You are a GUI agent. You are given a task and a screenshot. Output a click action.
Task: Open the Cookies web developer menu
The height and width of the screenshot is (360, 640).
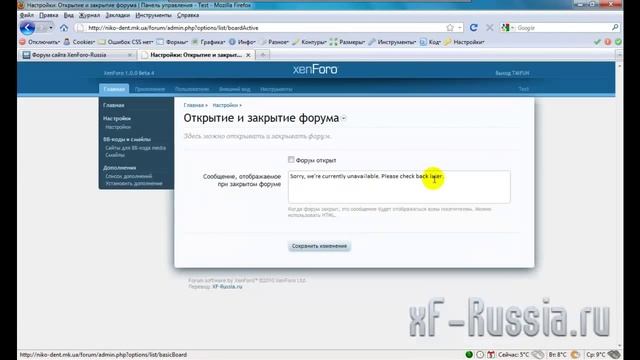pos(79,42)
